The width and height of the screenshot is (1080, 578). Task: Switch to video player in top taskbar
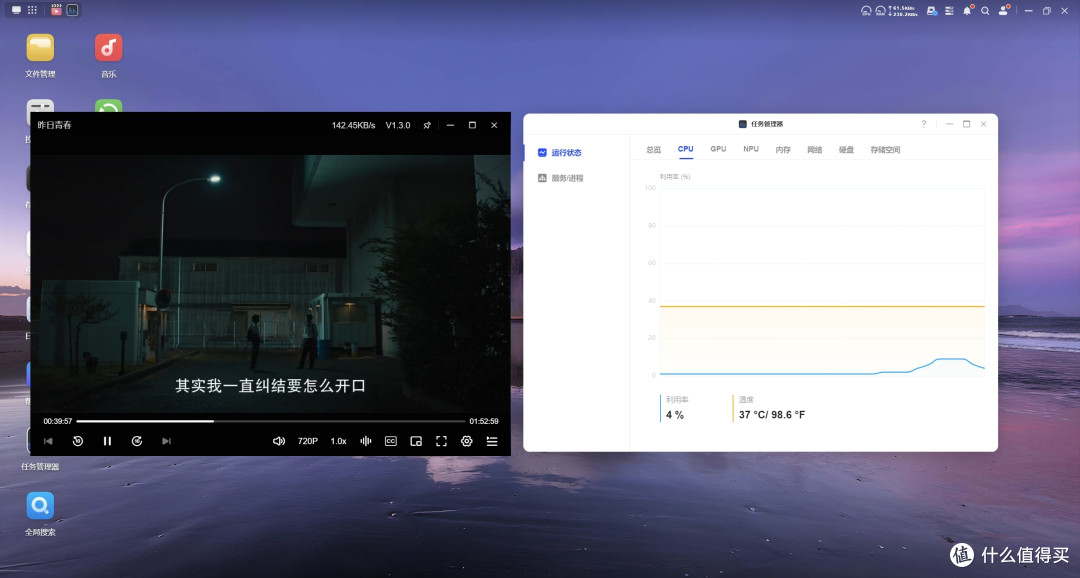tap(56, 10)
